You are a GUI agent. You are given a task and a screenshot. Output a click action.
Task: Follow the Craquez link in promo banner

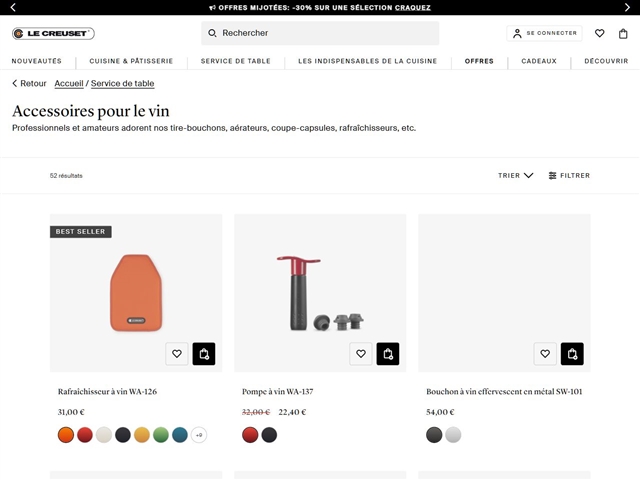tap(413, 8)
